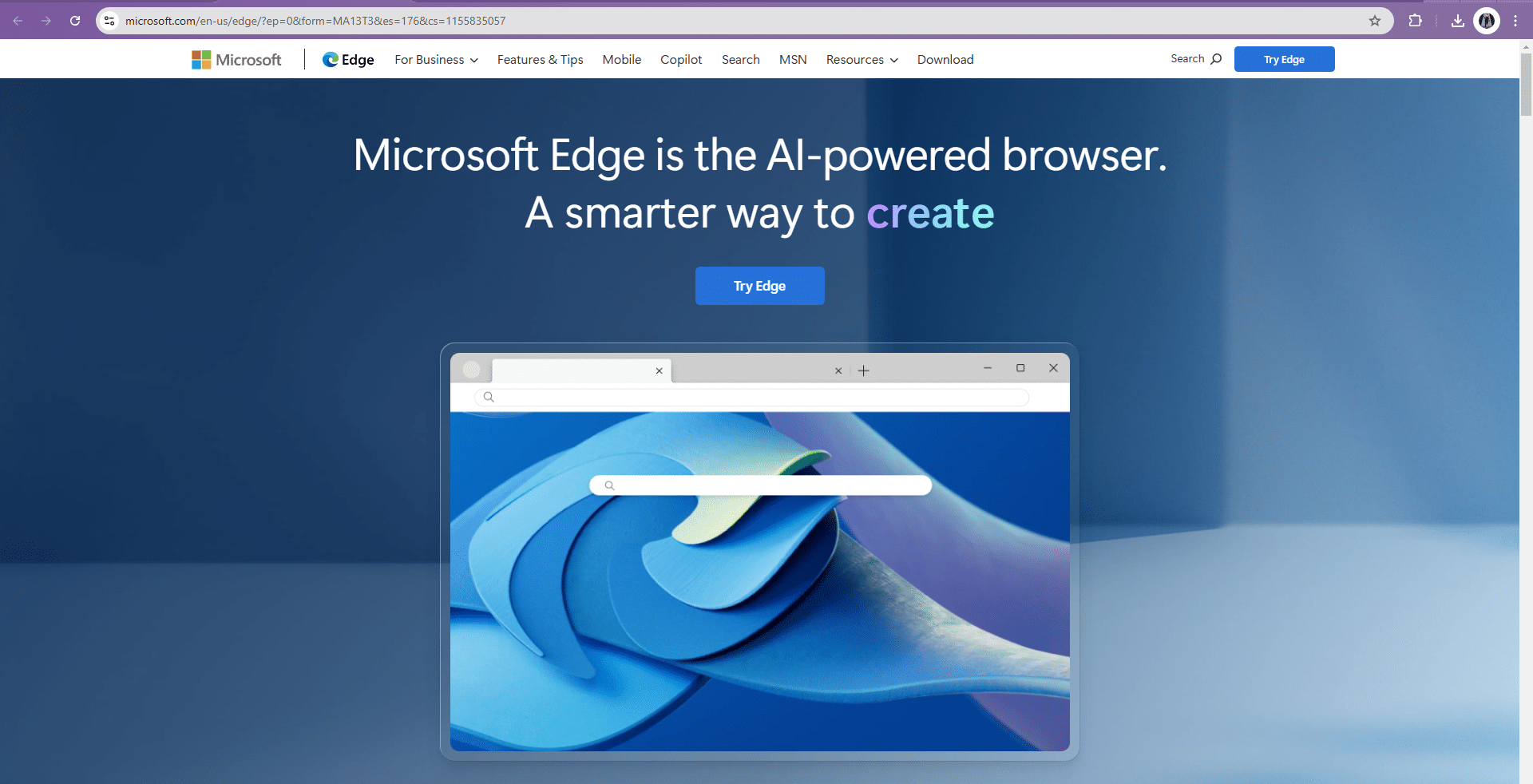Open the Download menu item
The width and height of the screenshot is (1533, 784).
945,60
